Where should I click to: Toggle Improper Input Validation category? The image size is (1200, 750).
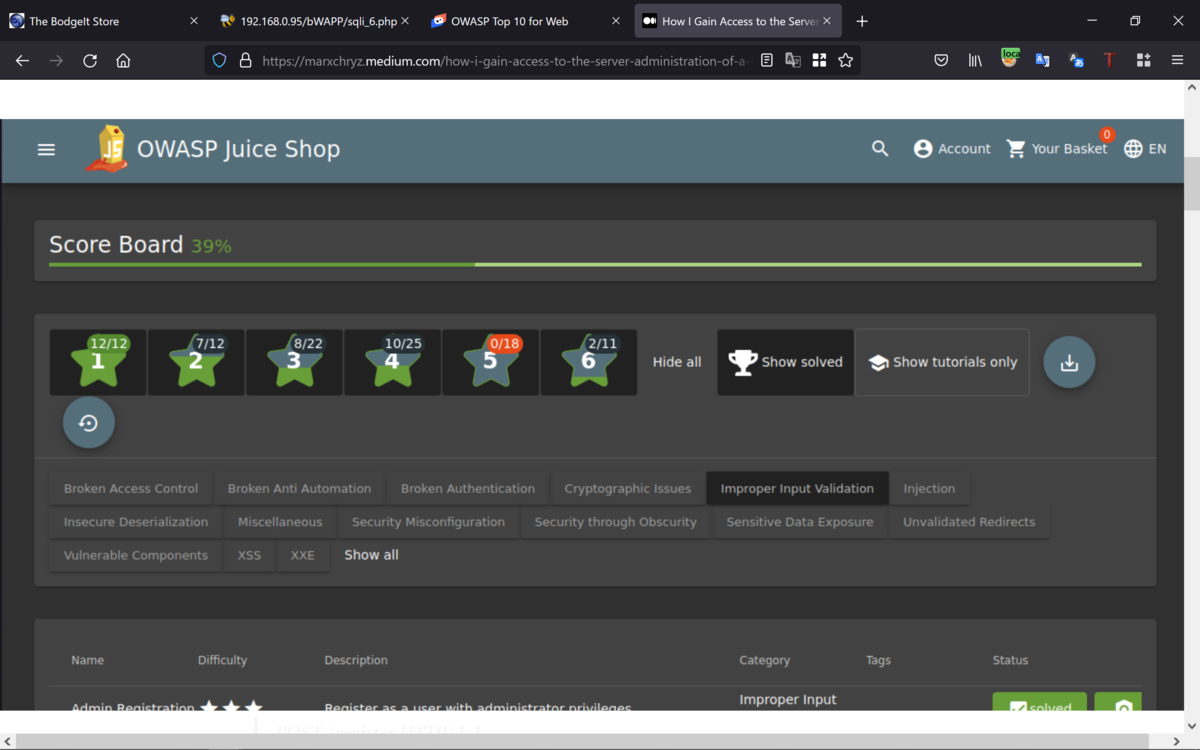click(797, 489)
